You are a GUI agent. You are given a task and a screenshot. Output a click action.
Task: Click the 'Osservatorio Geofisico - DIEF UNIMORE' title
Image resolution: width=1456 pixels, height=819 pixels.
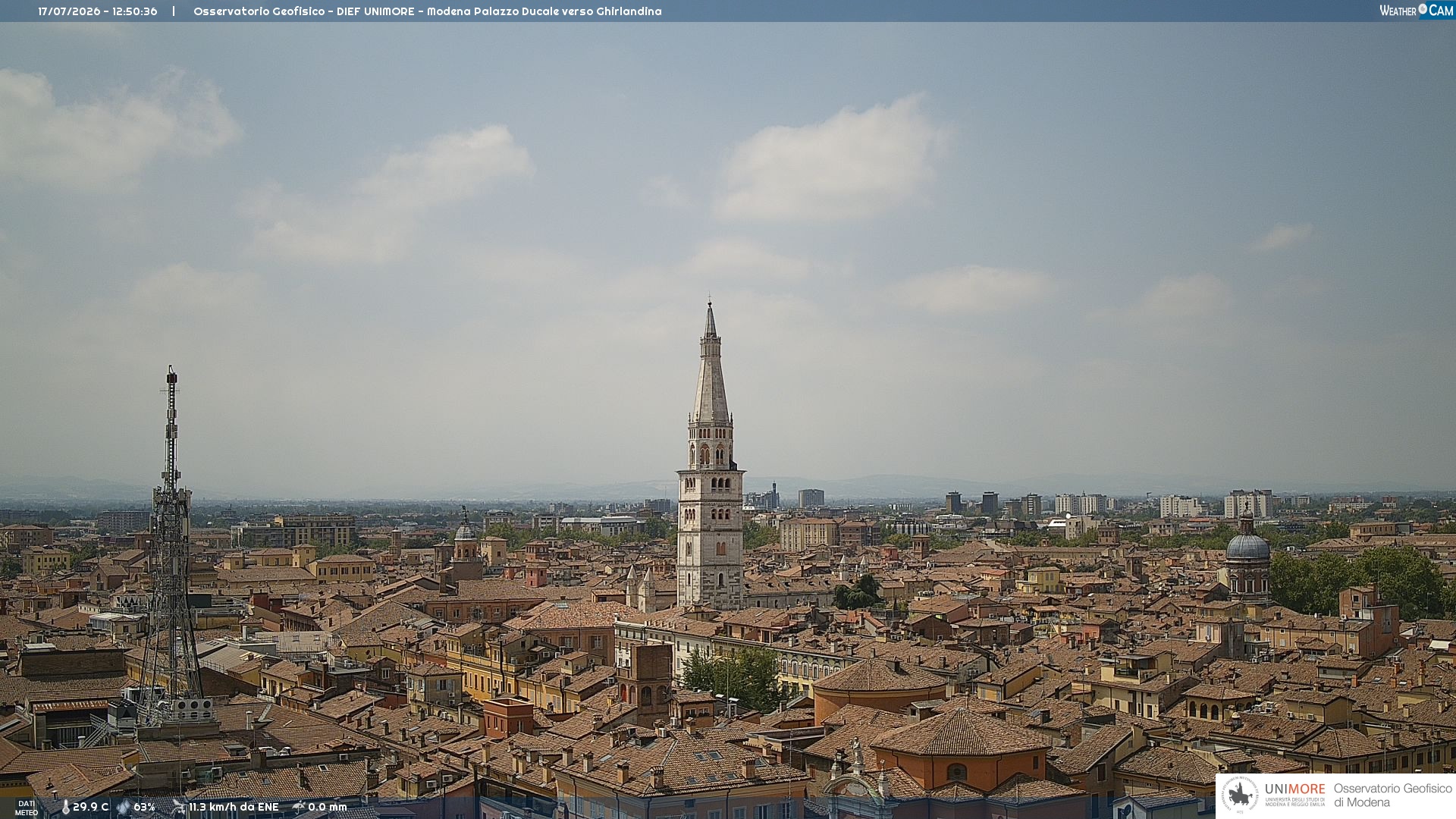point(304,11)
